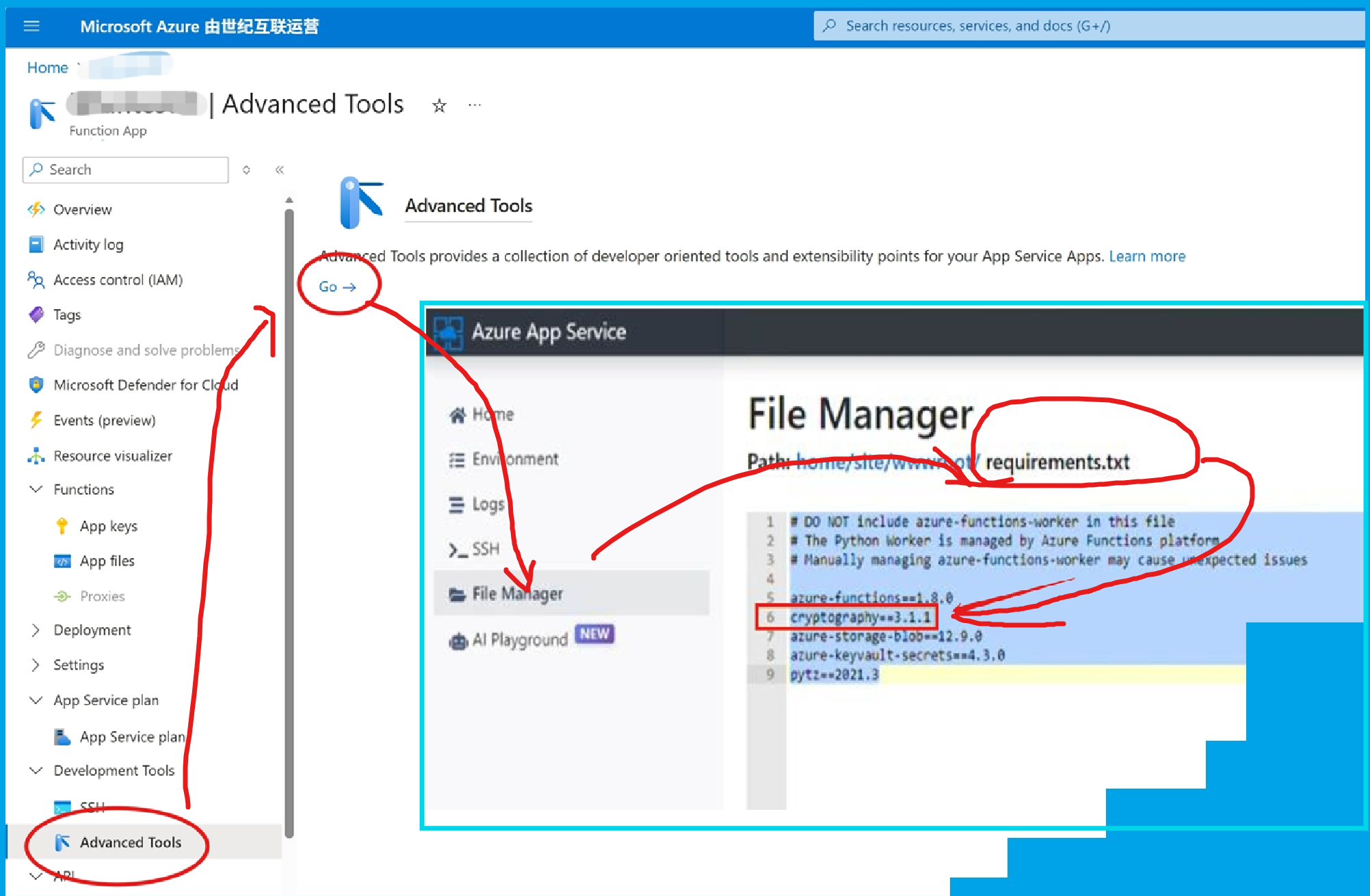Collapse the Development Tools section
This screenshot has width=1370, height=896.
click(36, 770)
